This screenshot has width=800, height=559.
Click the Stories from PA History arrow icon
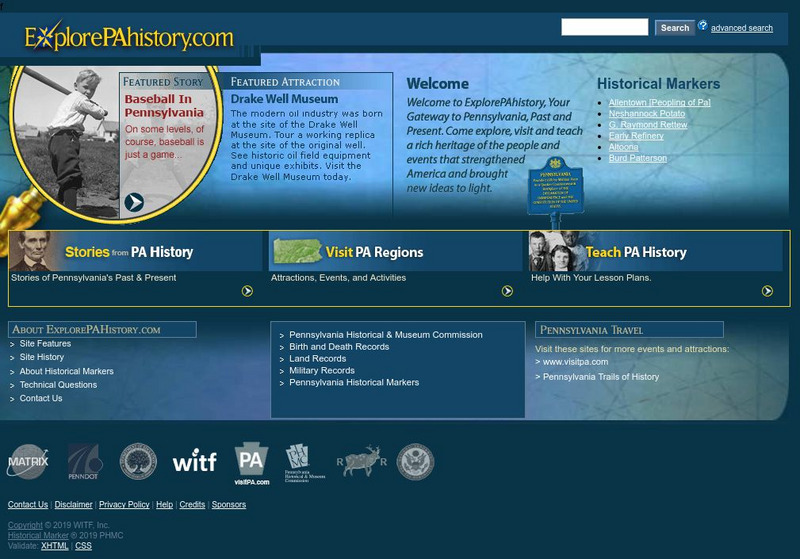247,291
